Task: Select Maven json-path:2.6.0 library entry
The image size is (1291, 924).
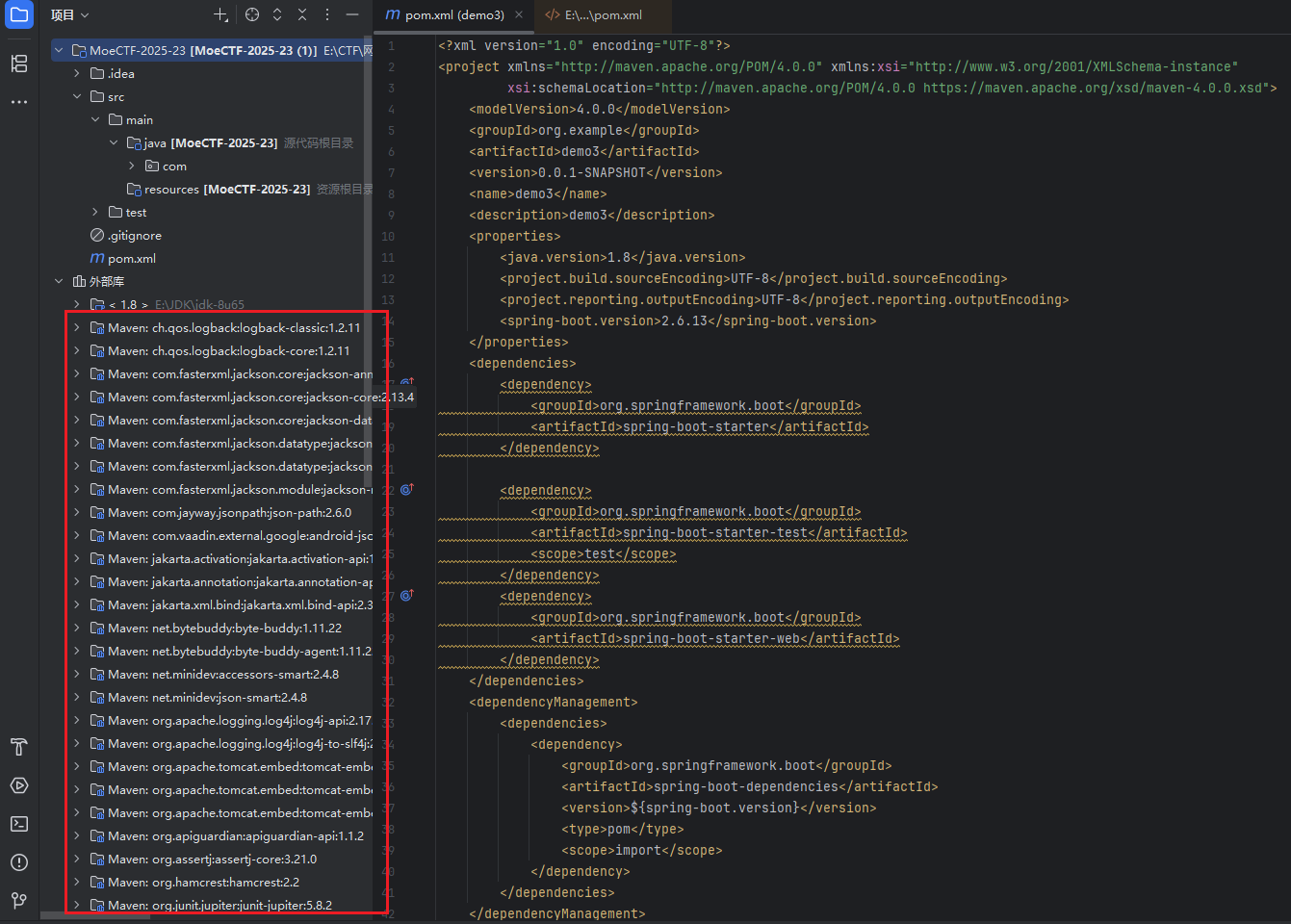Action: (x=229, y=512)
